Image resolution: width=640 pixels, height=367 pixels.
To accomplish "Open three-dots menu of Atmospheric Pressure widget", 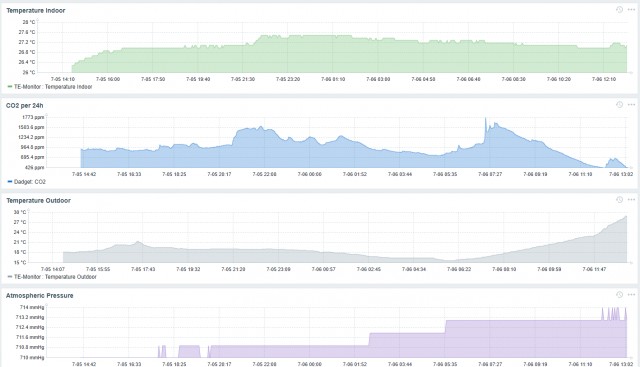I will (631, 294).
